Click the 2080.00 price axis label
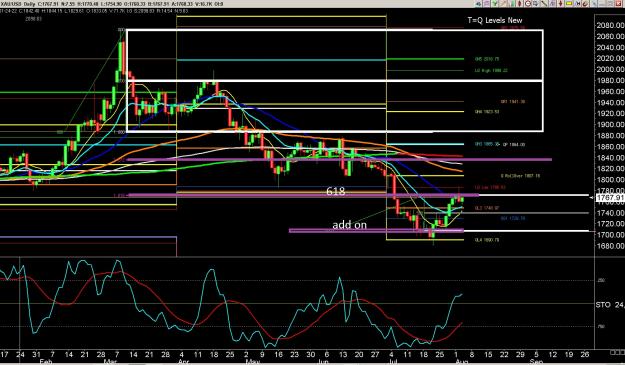 (x=610, y=26)
